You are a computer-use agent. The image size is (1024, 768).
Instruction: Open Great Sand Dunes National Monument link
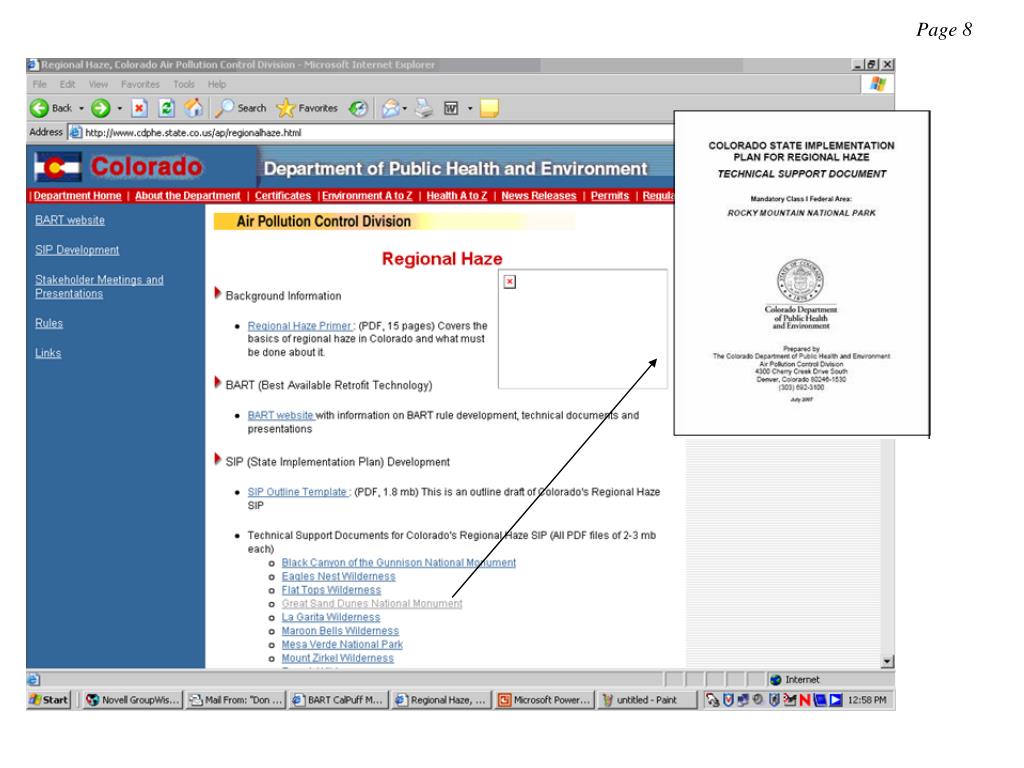(372, 604)
